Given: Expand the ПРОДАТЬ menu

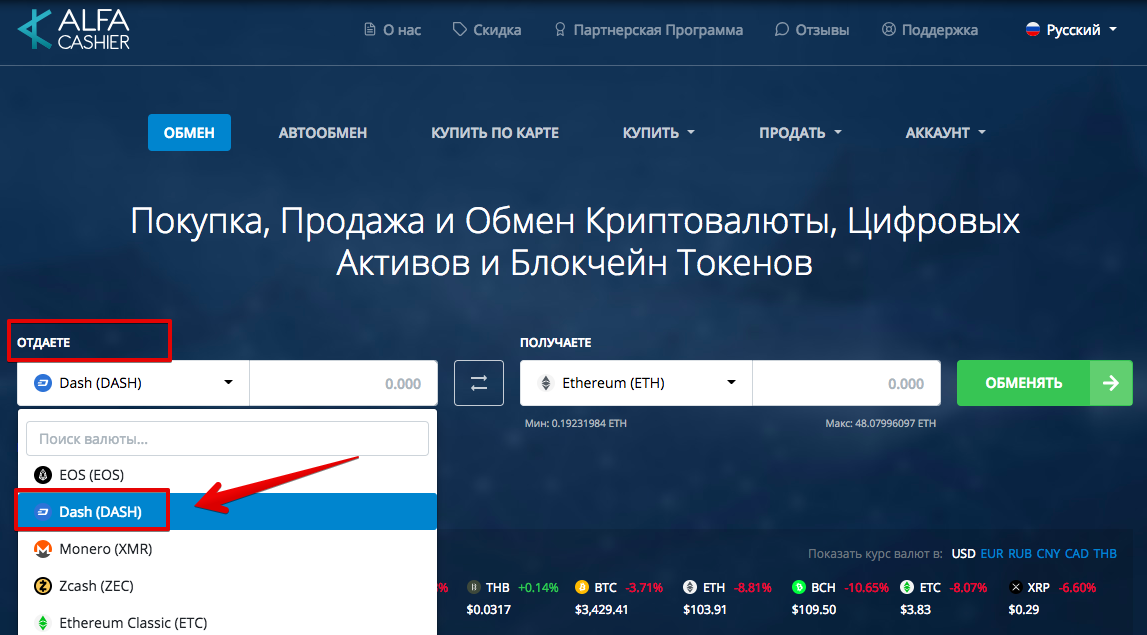Looking at the screenshot, I should (x=800, y=133).
